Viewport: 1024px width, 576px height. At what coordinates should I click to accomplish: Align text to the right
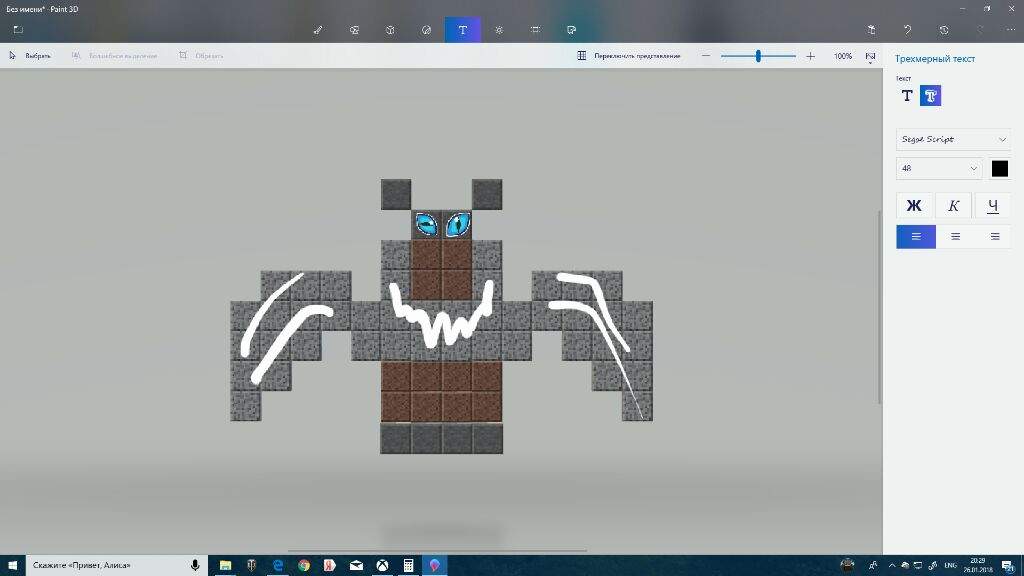coord(995,237)
